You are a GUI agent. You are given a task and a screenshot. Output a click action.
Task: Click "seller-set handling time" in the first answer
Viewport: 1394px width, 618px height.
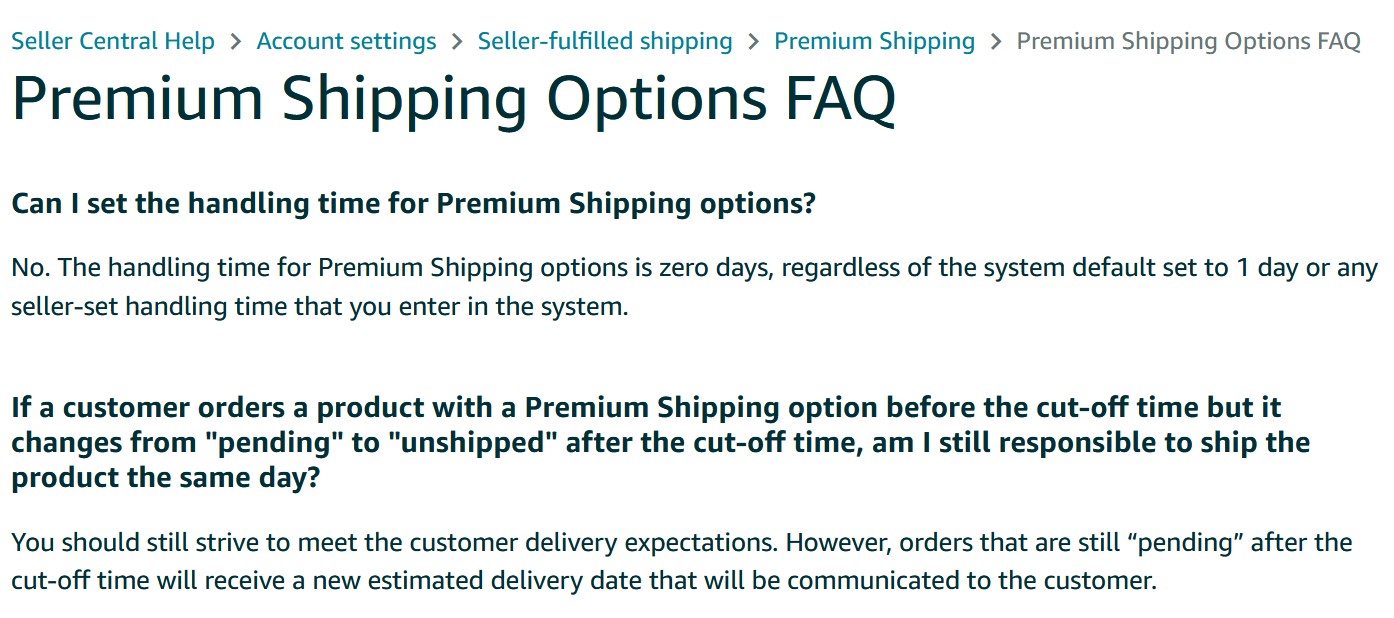[x=149, y=306]
